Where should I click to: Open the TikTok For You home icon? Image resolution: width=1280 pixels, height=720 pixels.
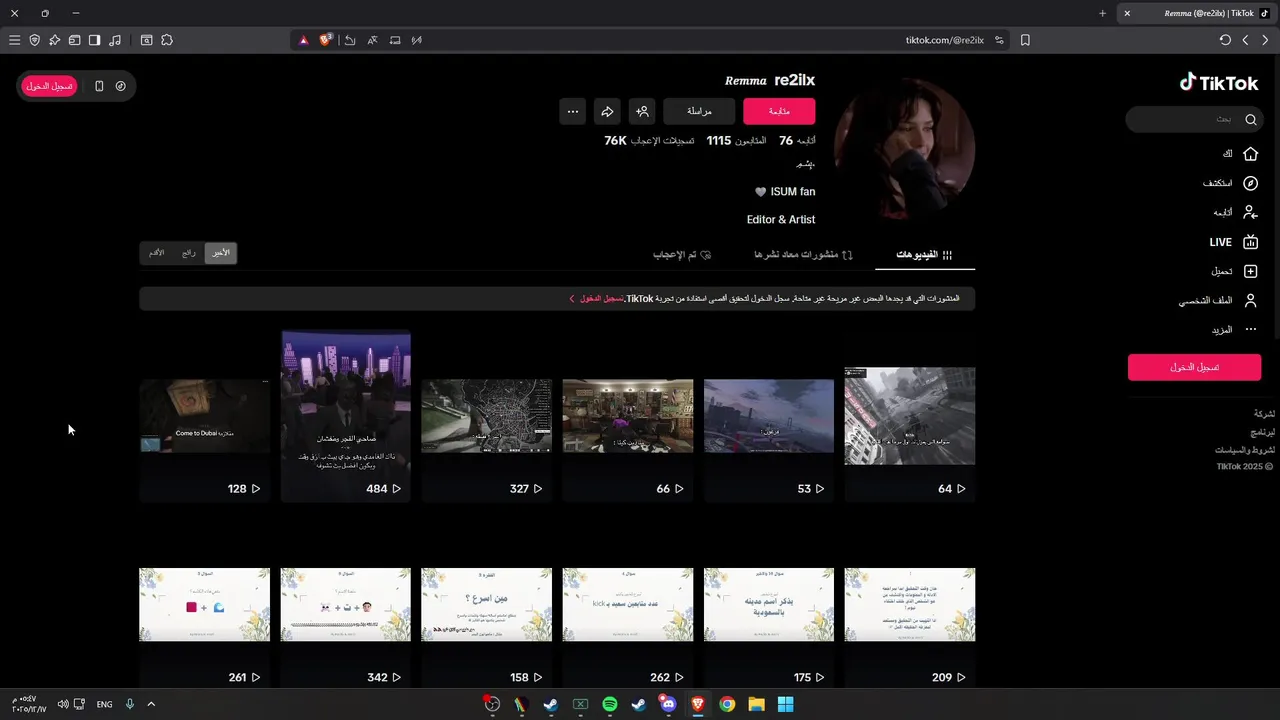1250,154
